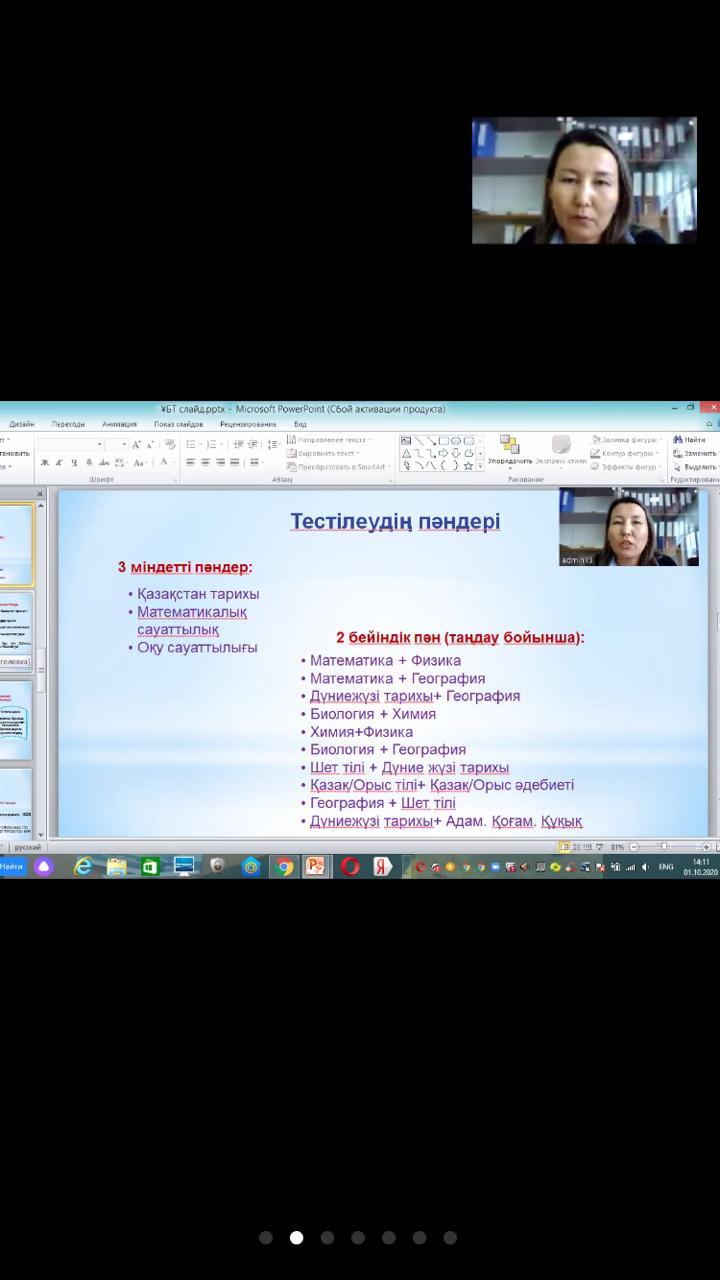Click Преобразовать в SmartArt button

click(335, 467)
